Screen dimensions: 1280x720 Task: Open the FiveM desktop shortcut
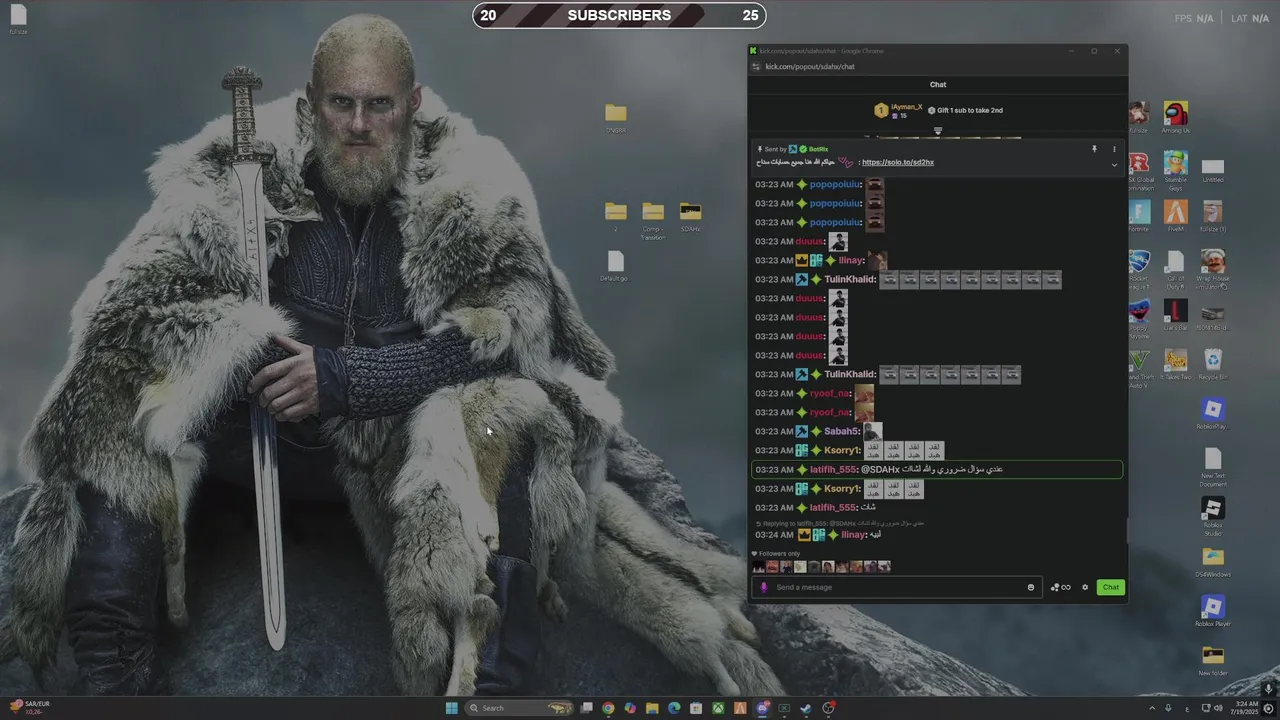1176,216
